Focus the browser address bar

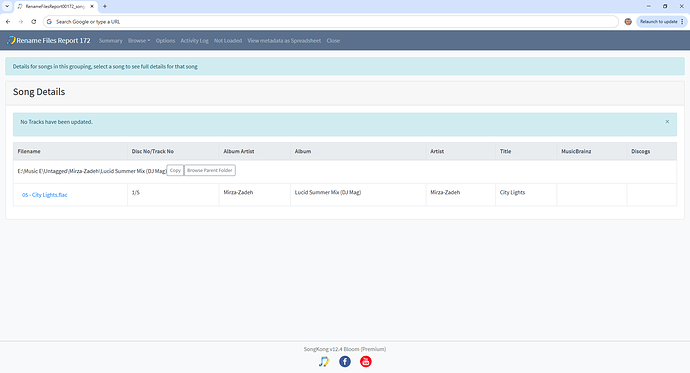(331, 22)
